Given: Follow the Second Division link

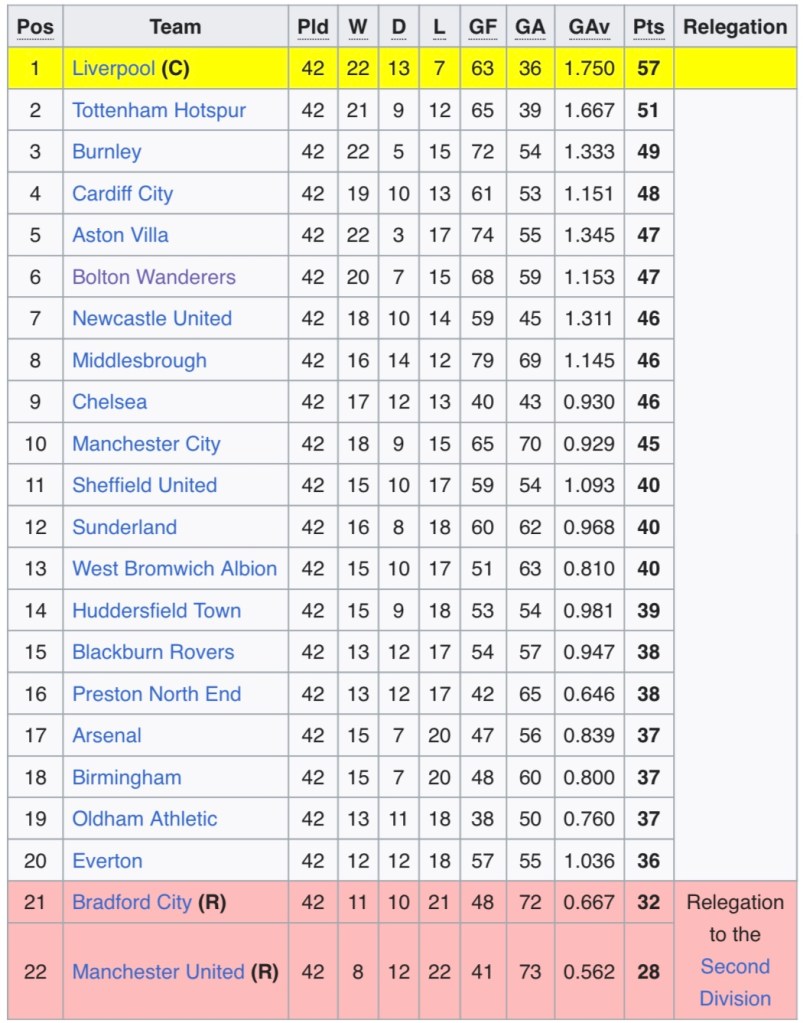Looking at the screenshot, I should click(735, 983).
